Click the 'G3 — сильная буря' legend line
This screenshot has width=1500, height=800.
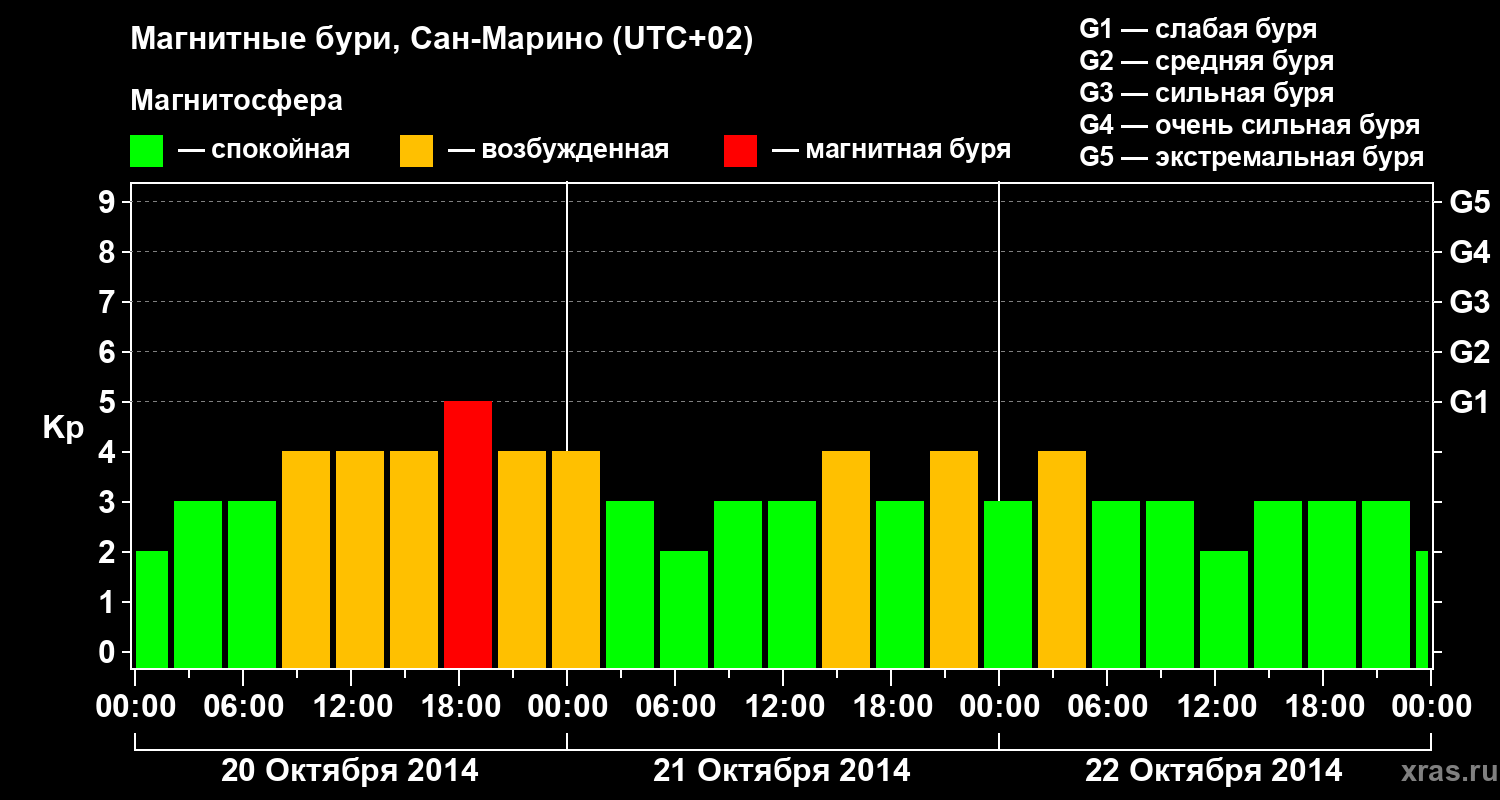pos(1206,93)
